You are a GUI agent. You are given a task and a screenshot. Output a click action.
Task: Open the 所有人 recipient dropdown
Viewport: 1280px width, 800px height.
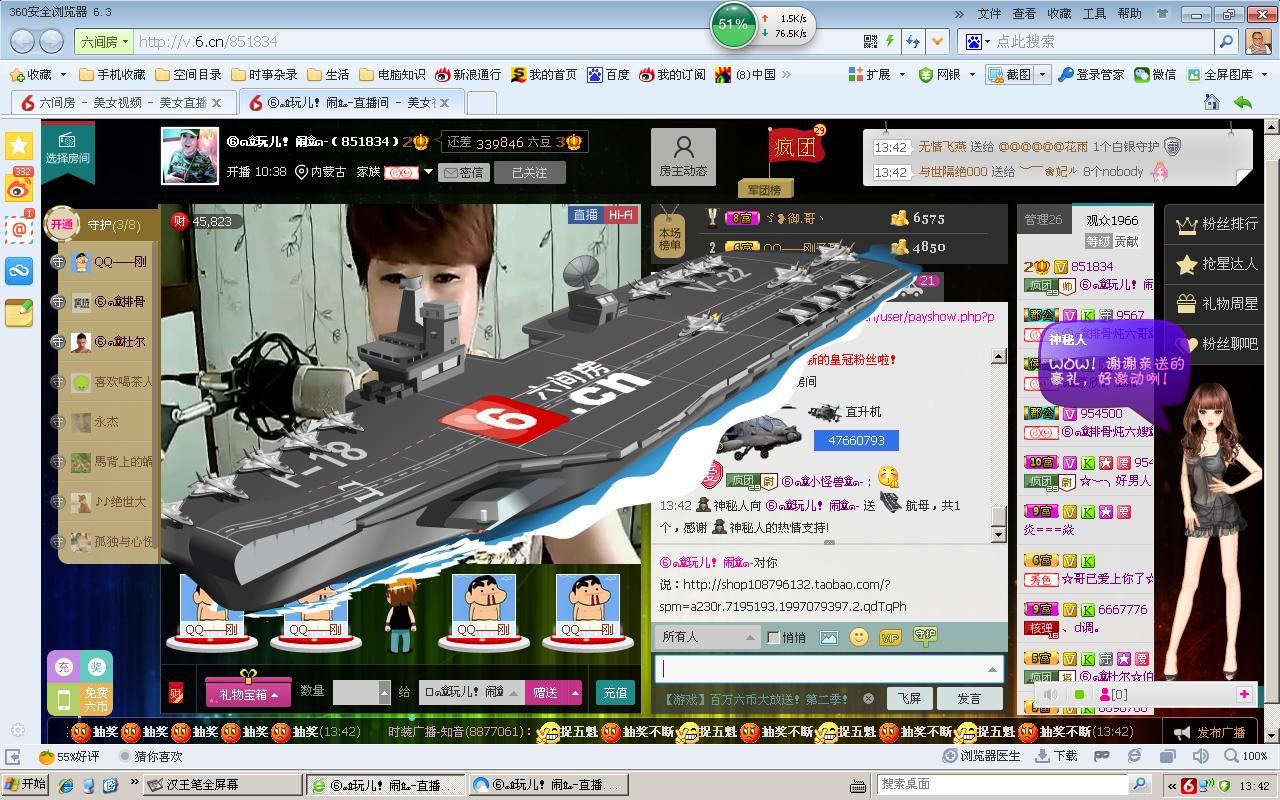click(707, 637)
